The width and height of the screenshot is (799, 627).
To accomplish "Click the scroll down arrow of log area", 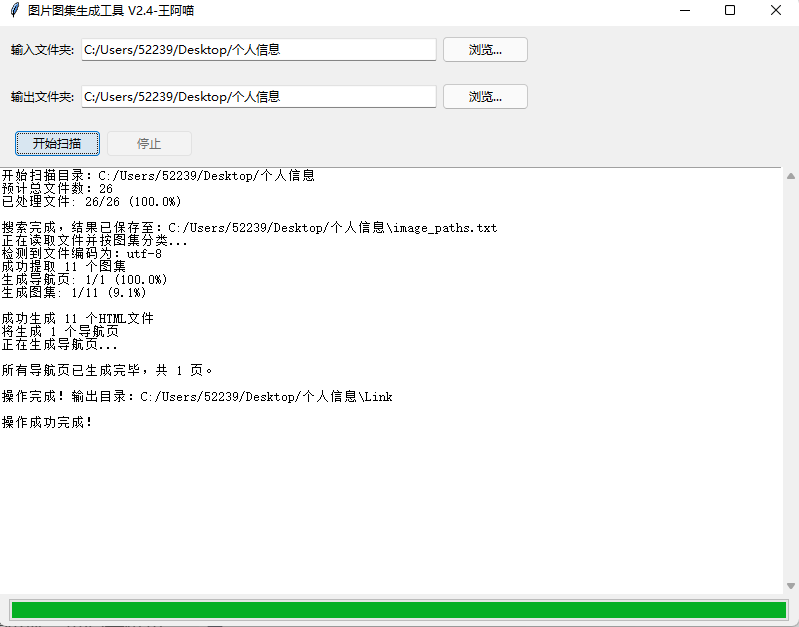I will click(x=791, y=586).
